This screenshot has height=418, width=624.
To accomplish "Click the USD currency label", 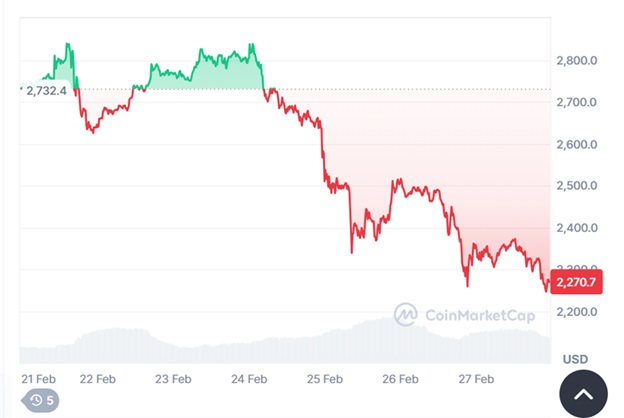I will (x=576, y=358).
